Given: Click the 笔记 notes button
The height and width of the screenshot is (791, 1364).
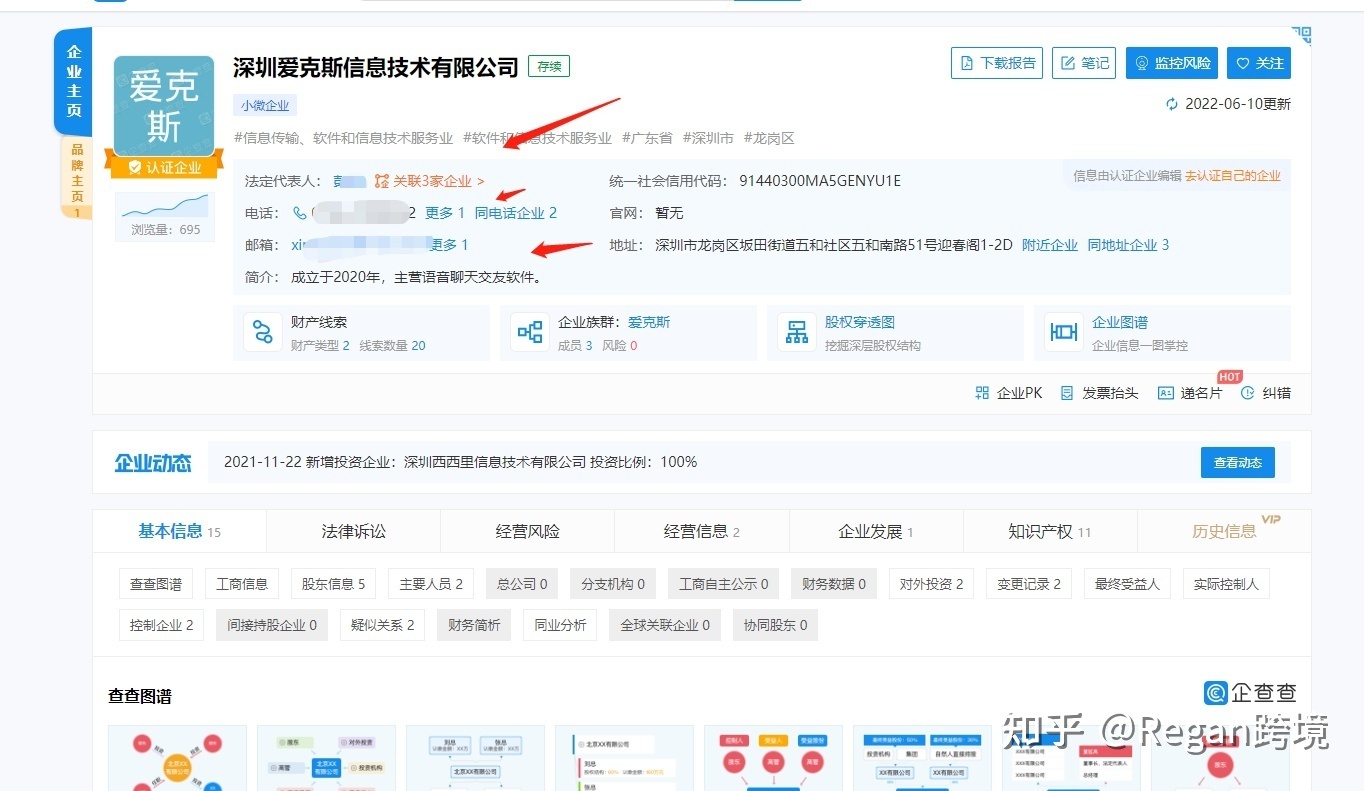Looking at the screenshot, I should tap(1084, 63).
